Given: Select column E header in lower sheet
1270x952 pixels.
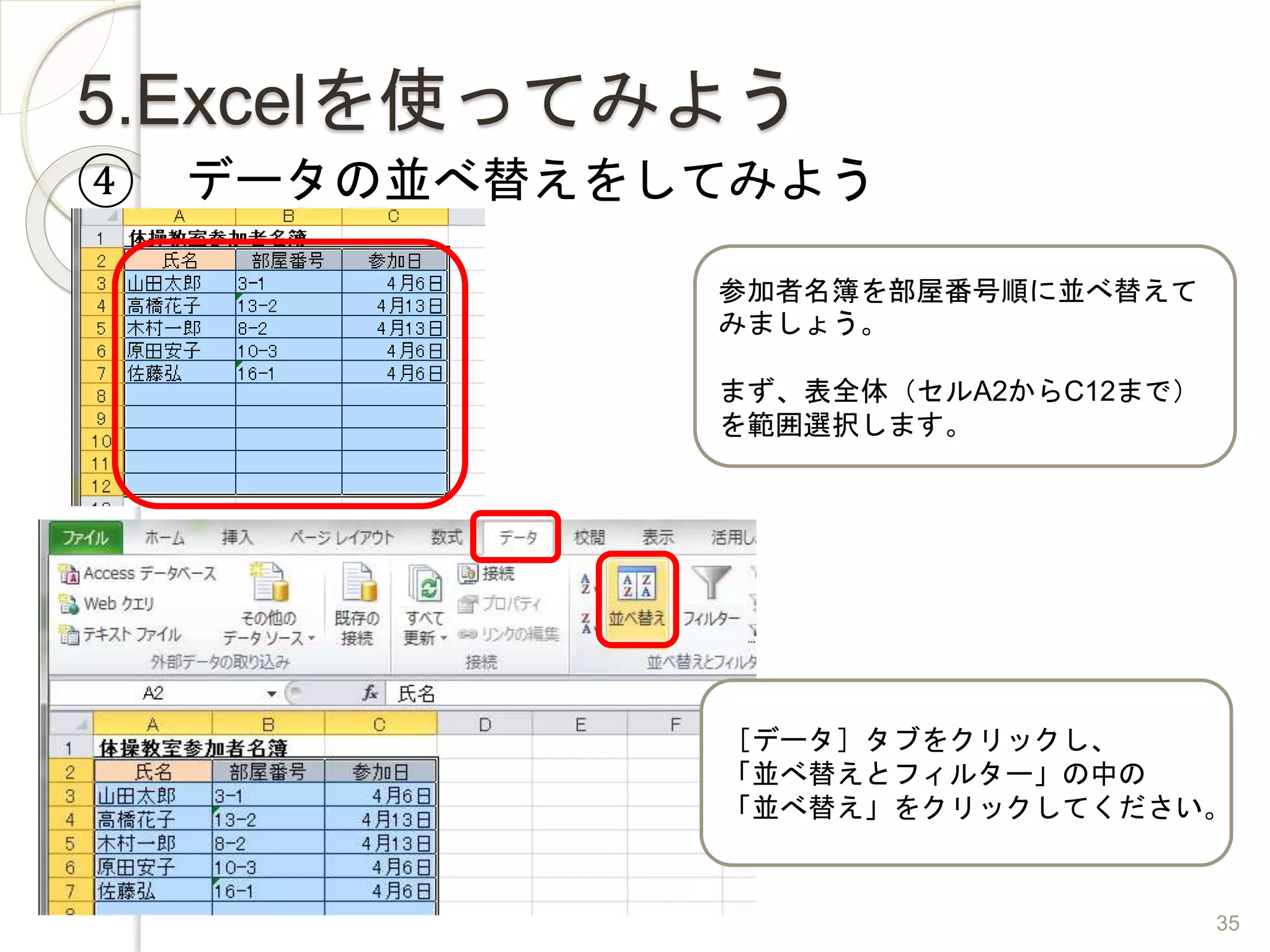Looking at the screenshot, I should [580, 724].
